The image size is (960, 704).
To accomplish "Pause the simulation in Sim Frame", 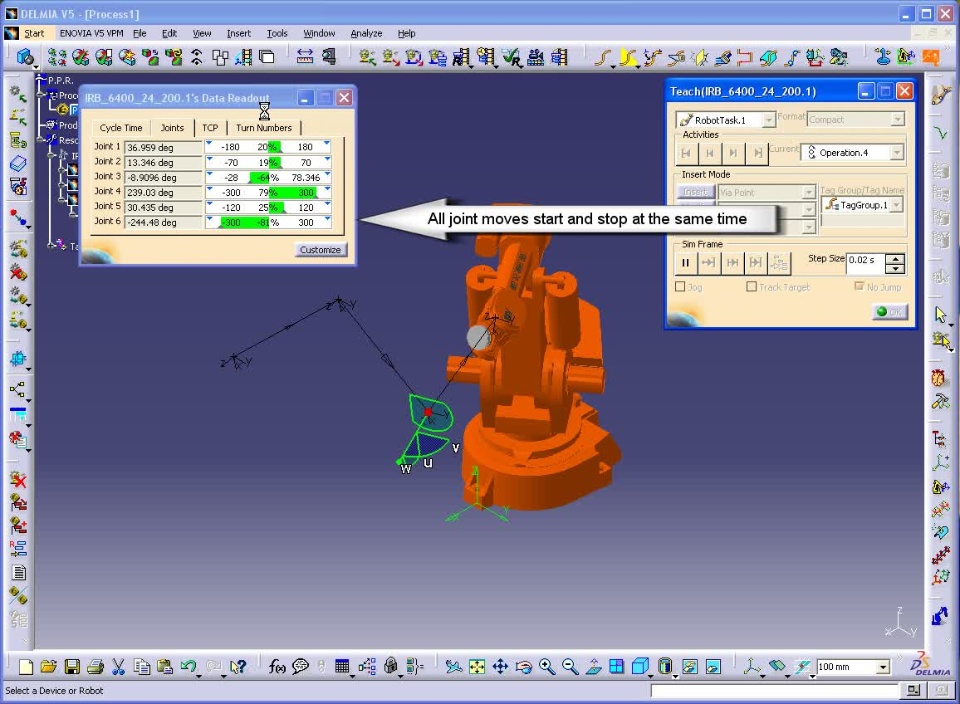I will [x=685, y=263].
